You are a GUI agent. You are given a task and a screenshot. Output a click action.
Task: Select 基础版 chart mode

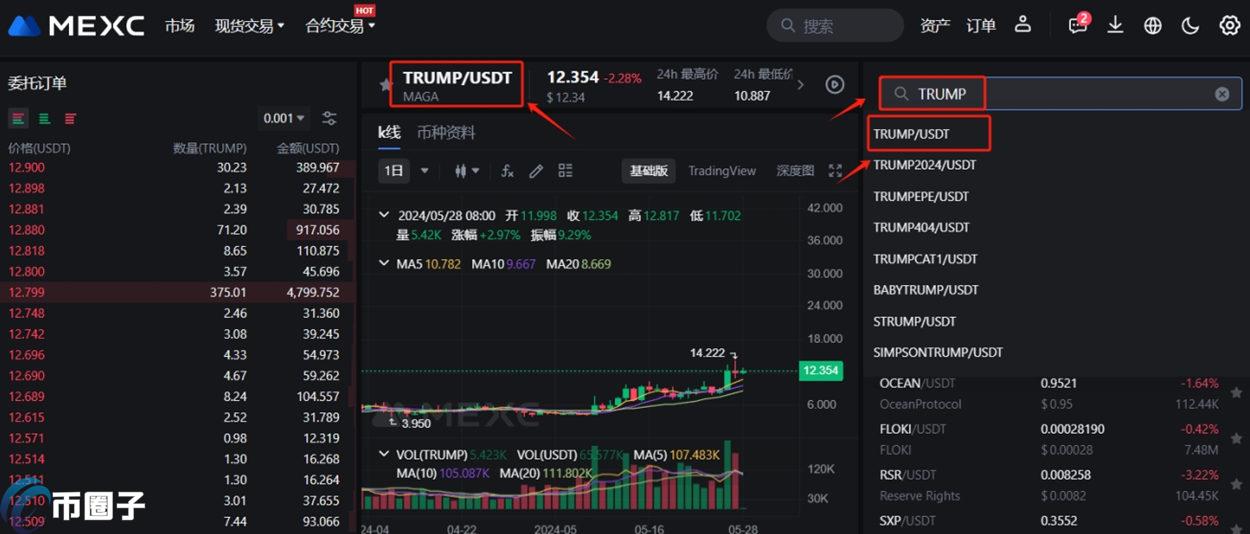tap(649, 171)
